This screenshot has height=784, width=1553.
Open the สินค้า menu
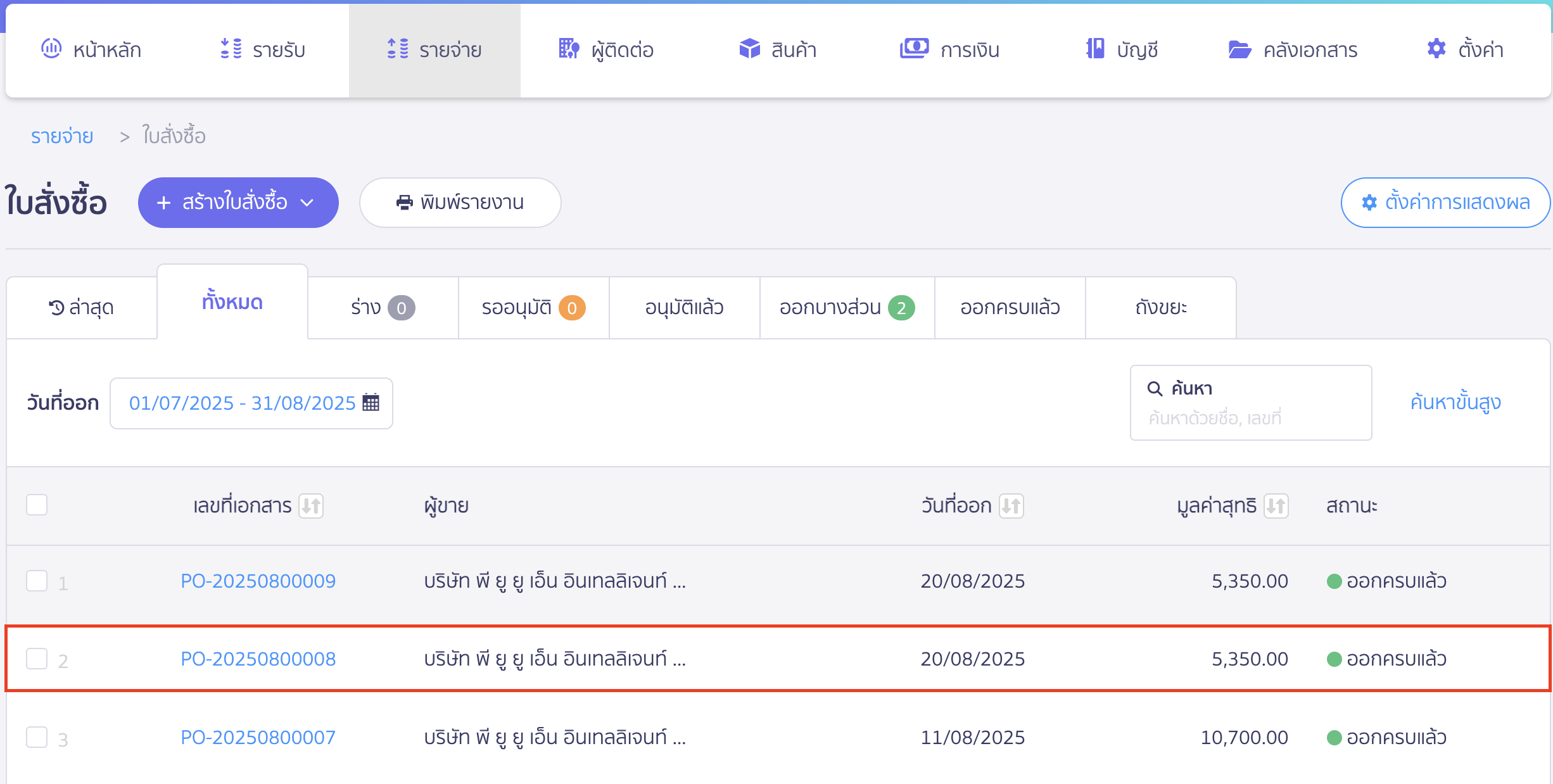pyautogui.click(x=778, y=49)
